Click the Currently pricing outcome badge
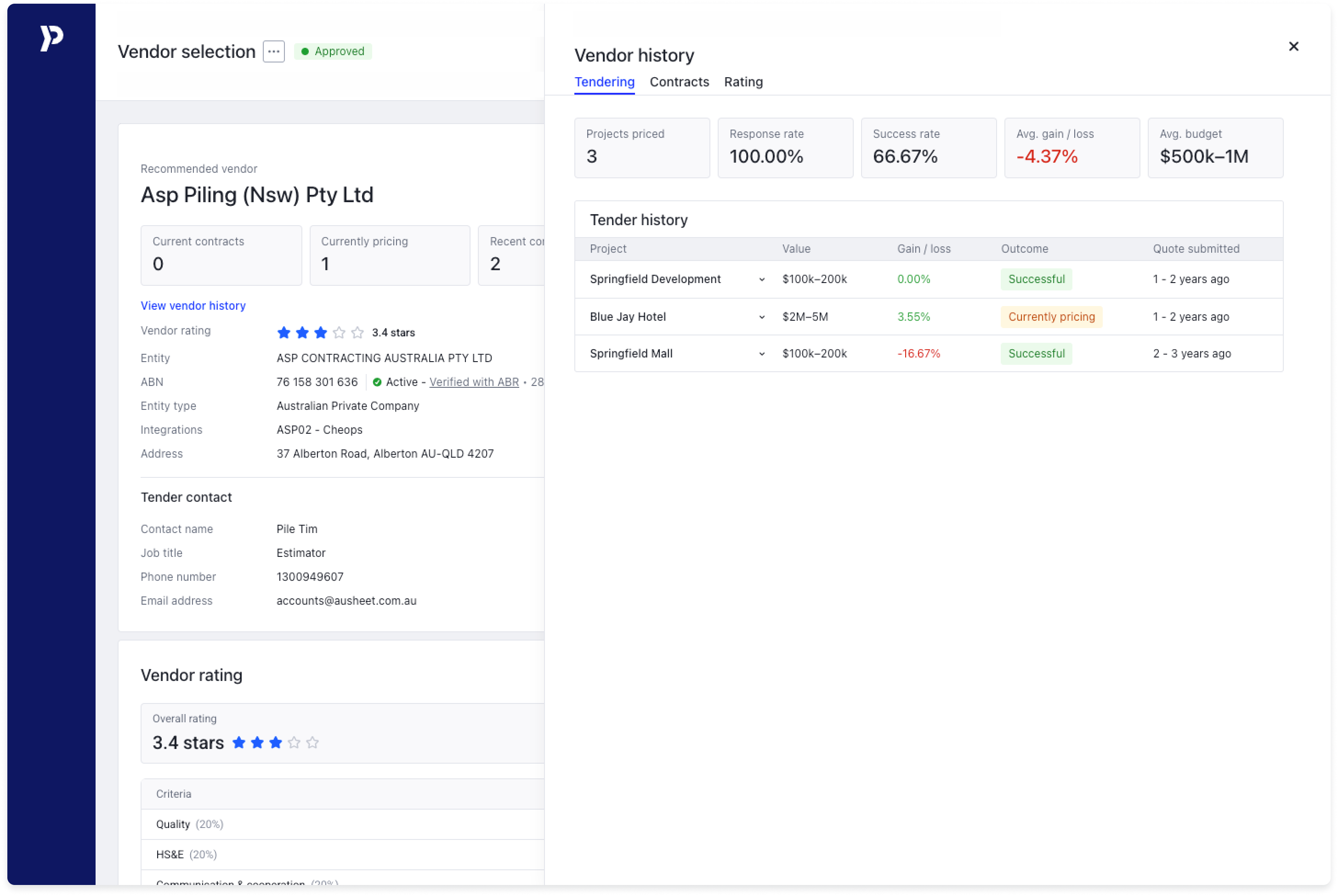This screenshot has width=1338, height=896. [1051, 317]
